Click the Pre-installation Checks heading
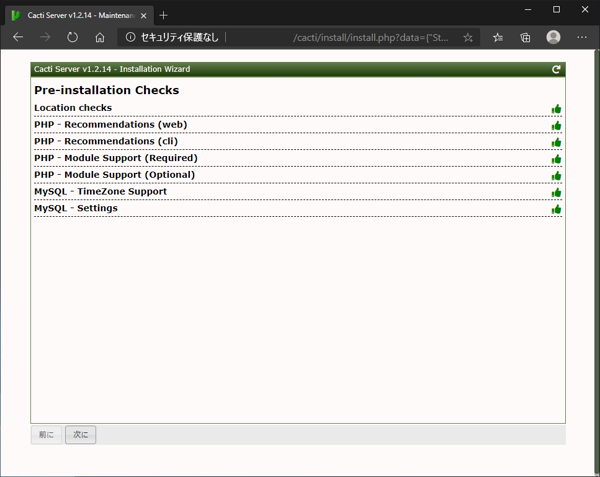This screenshot has width=600, height=477. (106, 90)
